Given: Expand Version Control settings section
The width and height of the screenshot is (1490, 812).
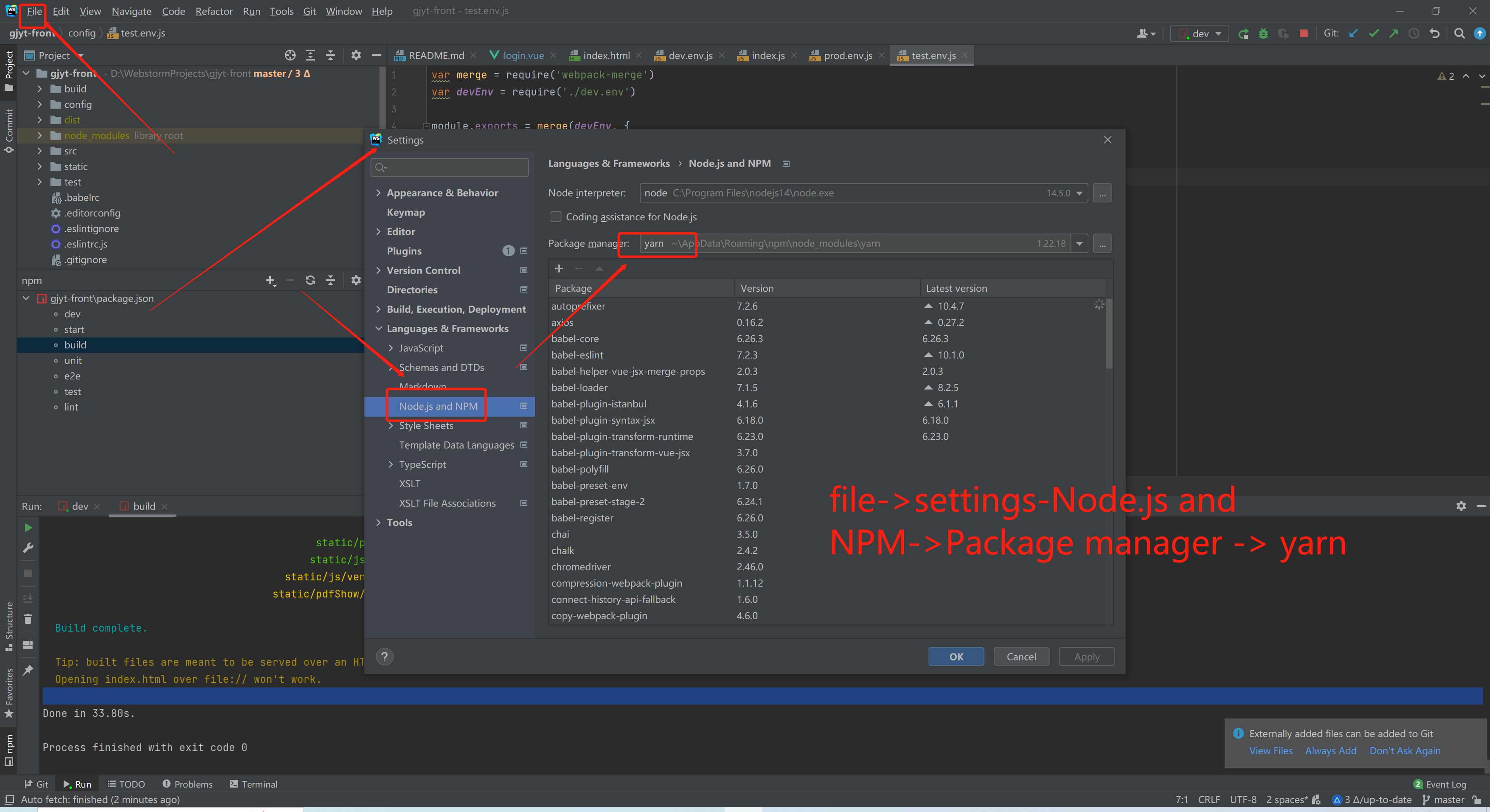Looking at the screenshot, I should (378, 270).
